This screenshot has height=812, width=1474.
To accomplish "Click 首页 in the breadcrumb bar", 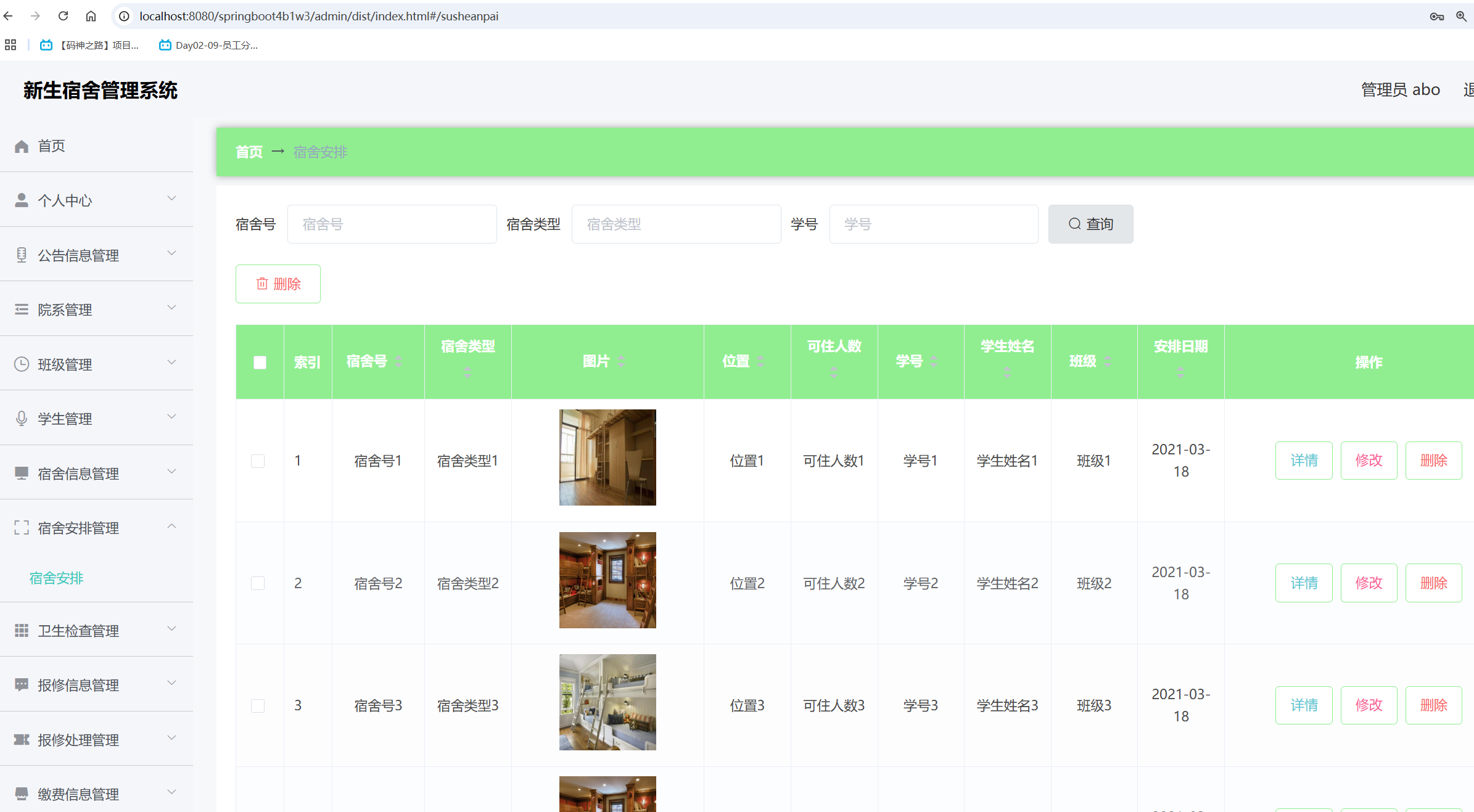I will click(x=249, y=152).
